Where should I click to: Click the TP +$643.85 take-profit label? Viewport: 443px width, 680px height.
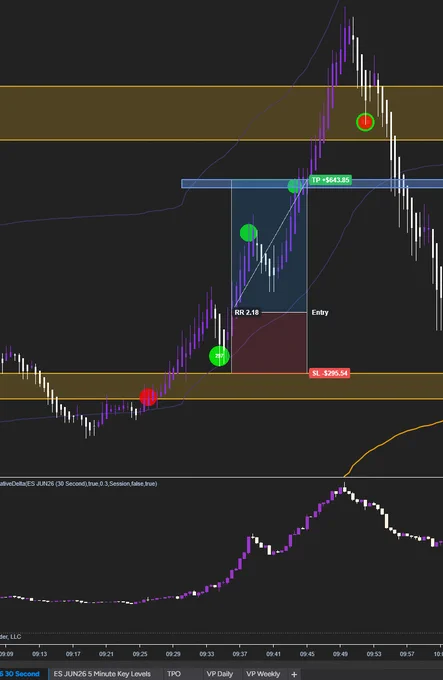331,180
